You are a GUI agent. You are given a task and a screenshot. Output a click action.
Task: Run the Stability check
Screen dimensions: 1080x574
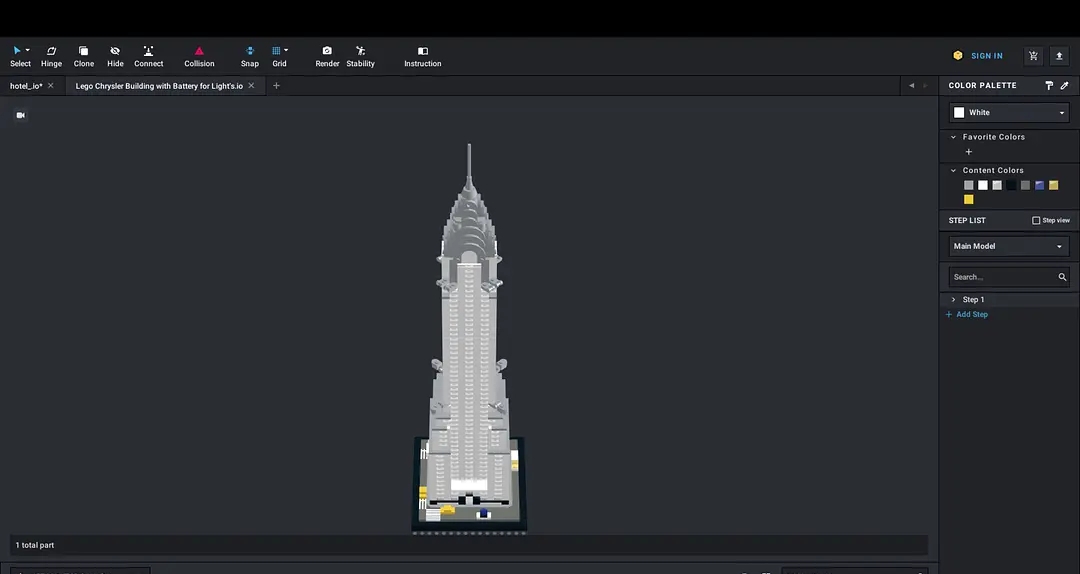click(360, 56)
